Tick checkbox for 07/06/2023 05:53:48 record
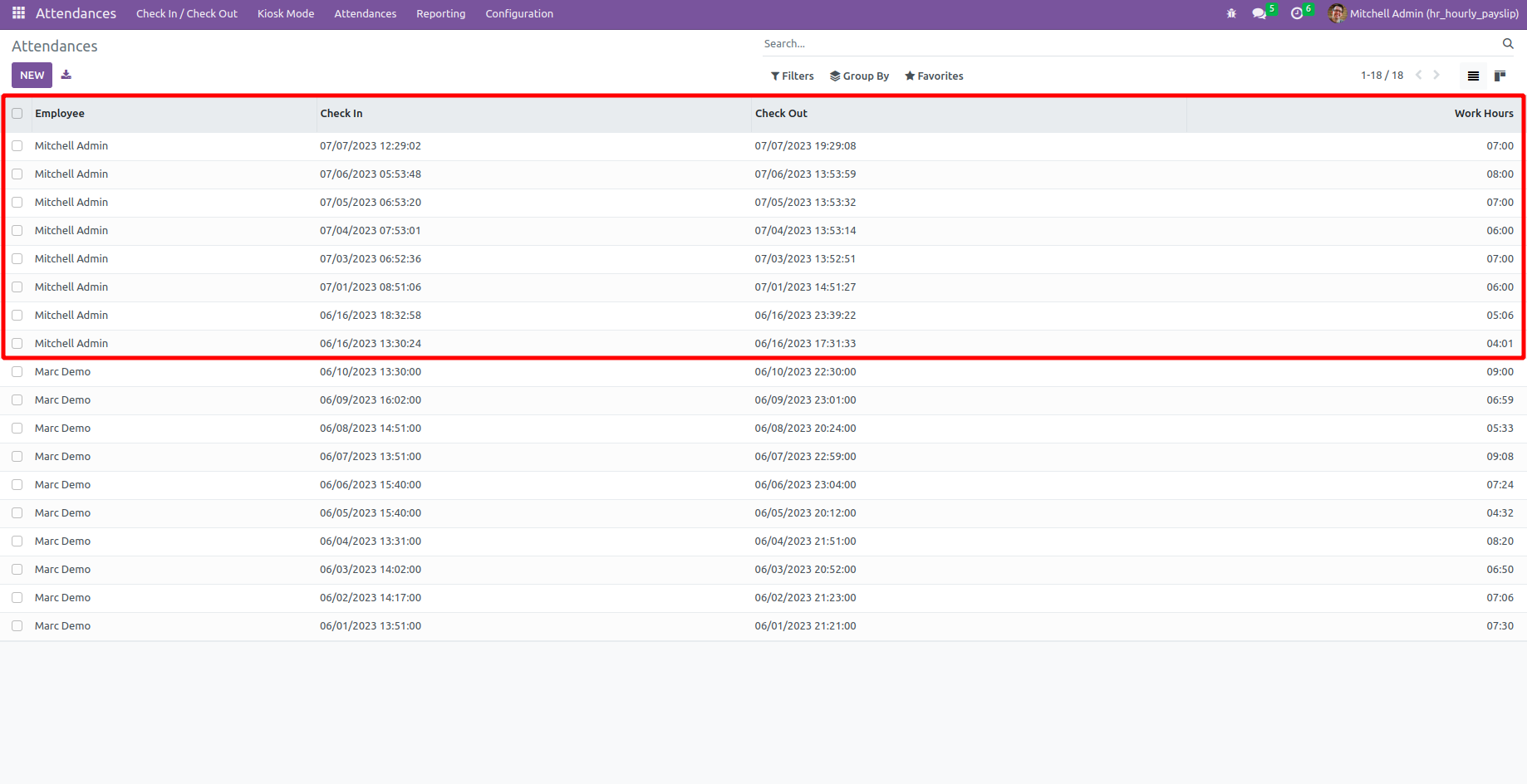Viewport: 1527px width, 784px height. pyautogui.click(x=17, y=174)
